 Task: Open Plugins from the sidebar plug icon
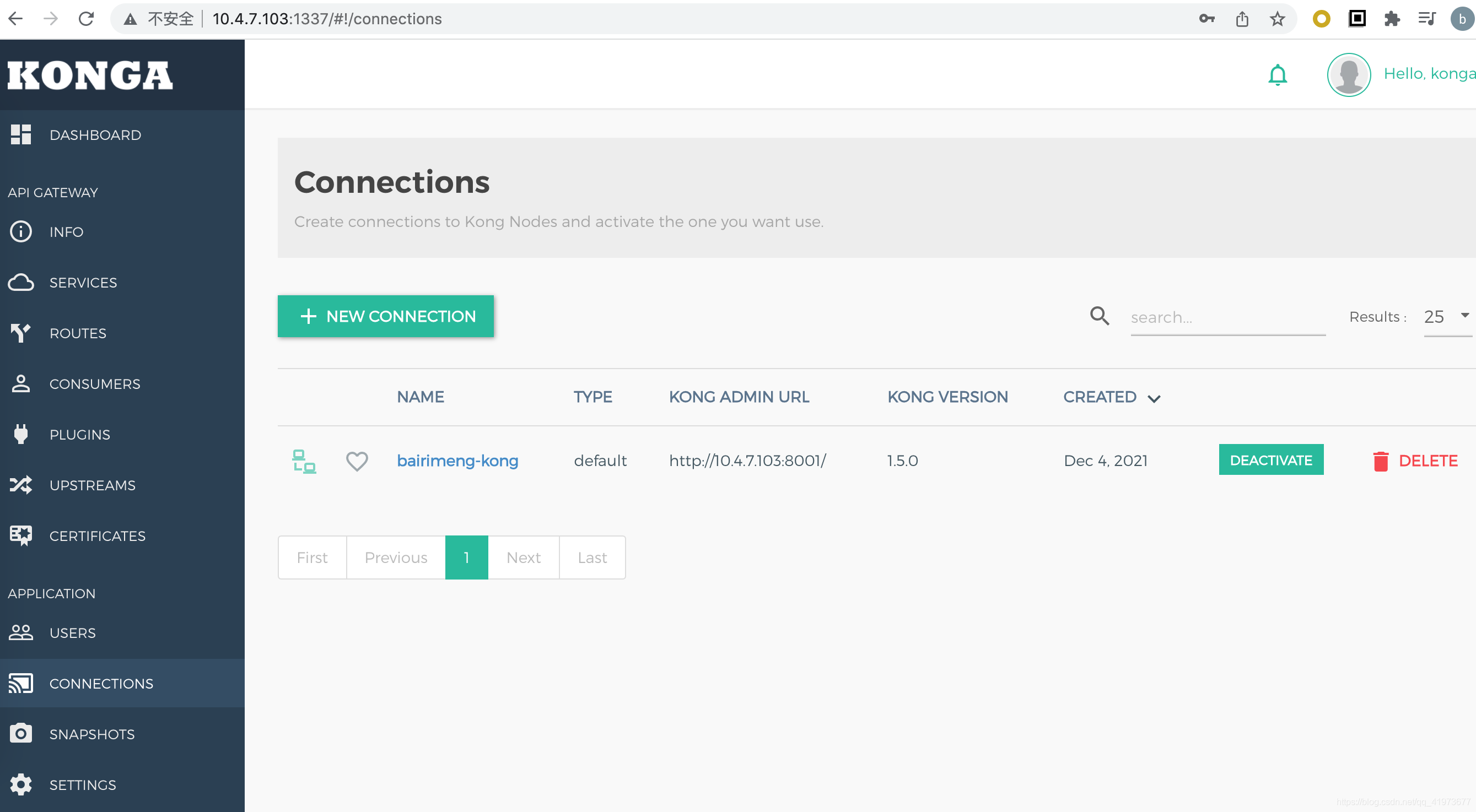coord(20,434)
